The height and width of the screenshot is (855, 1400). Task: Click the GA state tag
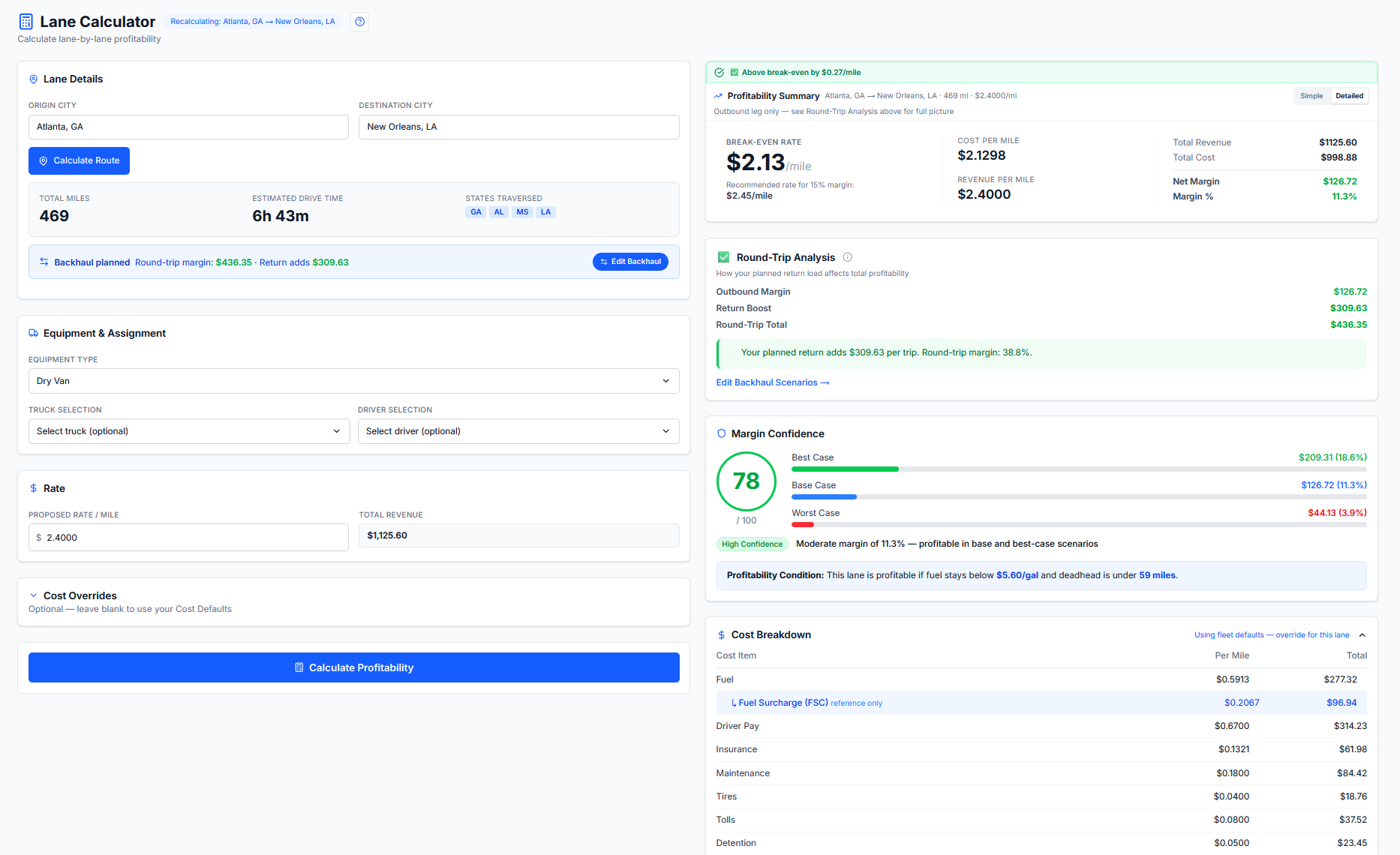click(x=476, y=212)
